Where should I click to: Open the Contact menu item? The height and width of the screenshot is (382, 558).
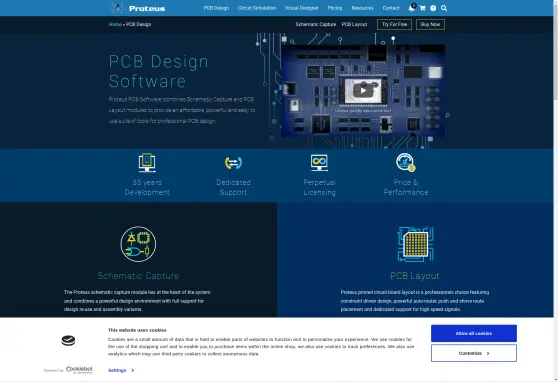[x=391, y=8]
